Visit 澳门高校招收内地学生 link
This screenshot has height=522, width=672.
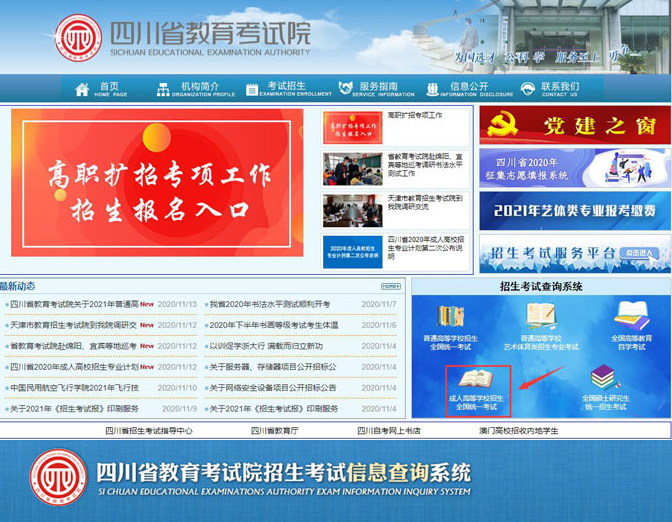pyautogui.click(x=519, y=431)
